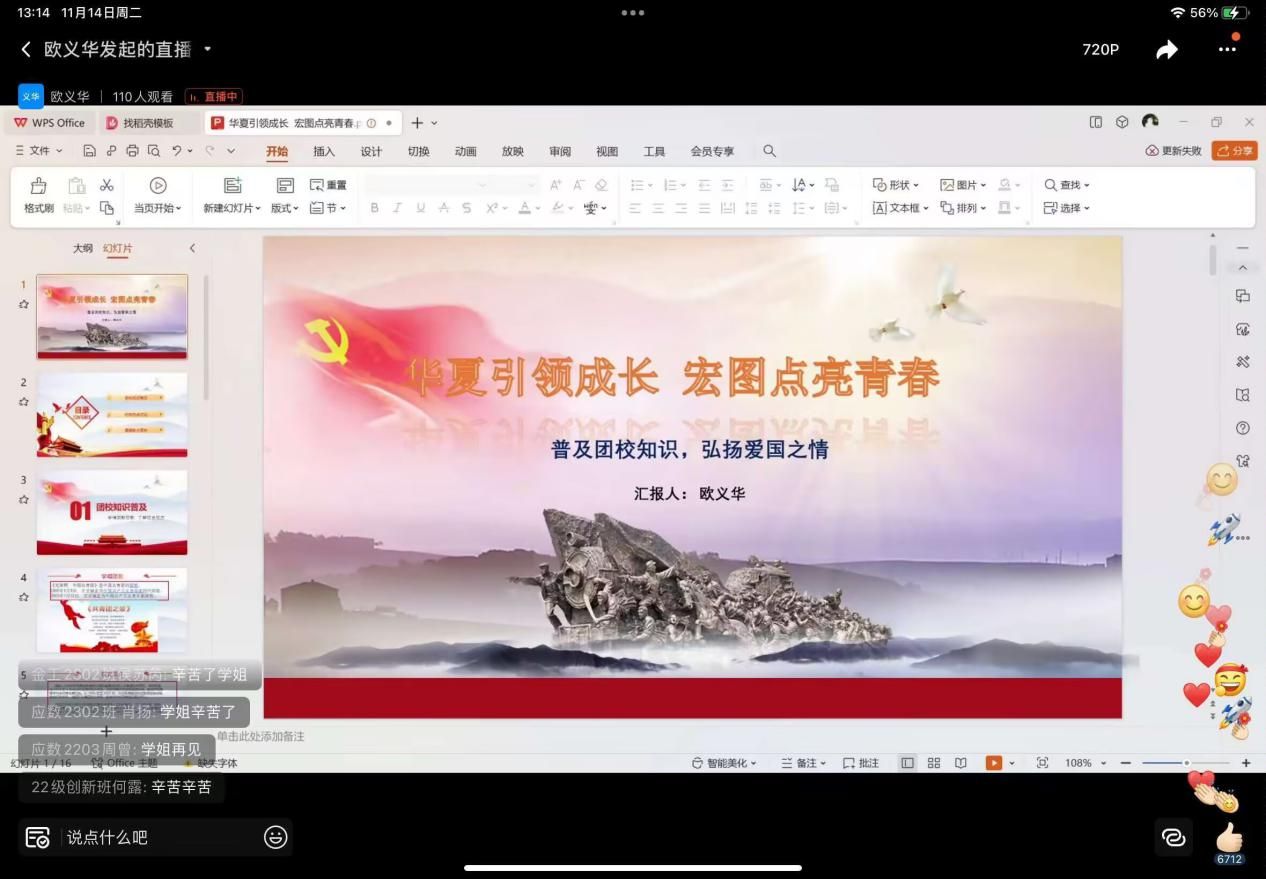
Task: Click the Format Painter (格式刷) icon
Action: (39, 186)
